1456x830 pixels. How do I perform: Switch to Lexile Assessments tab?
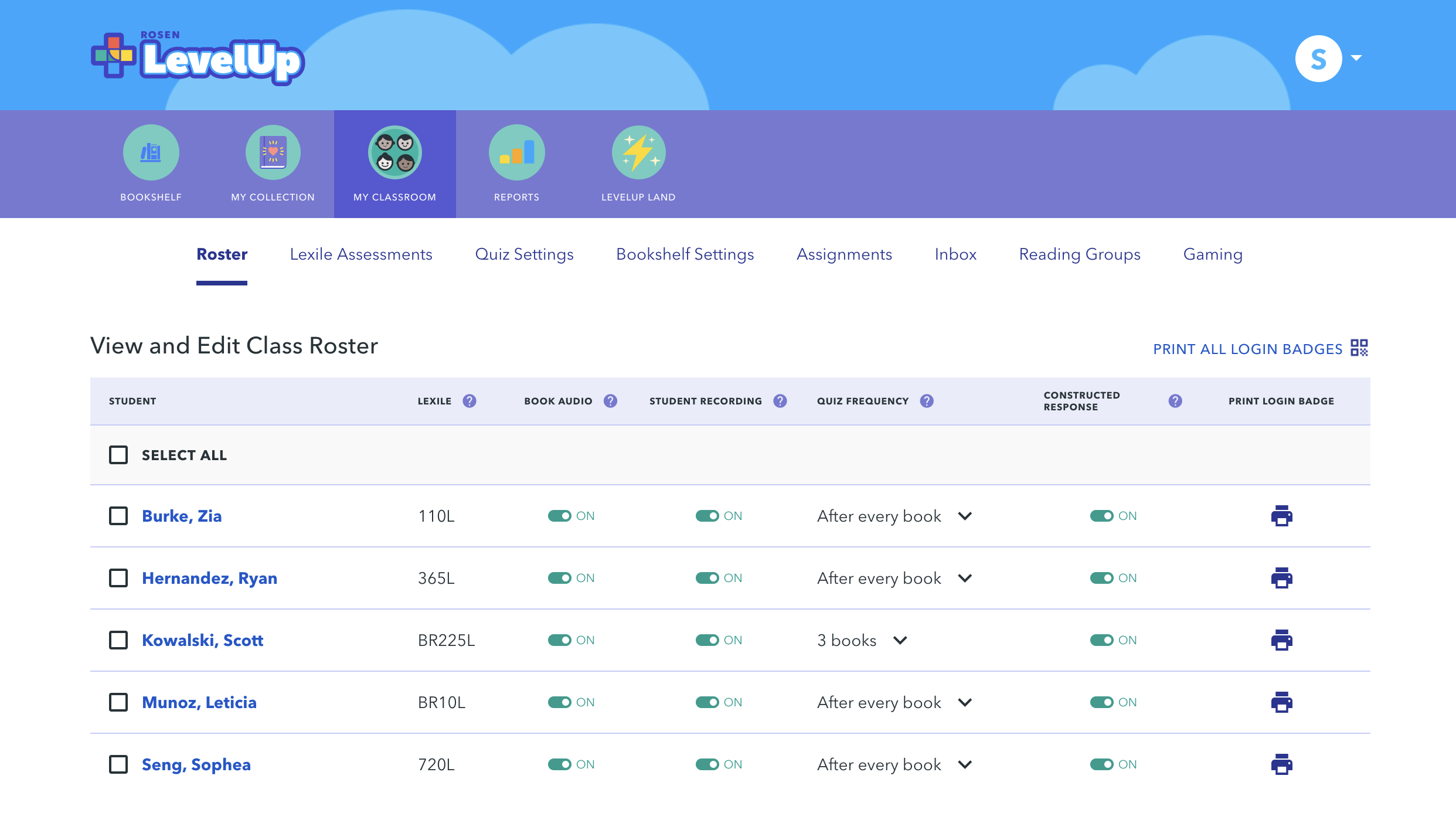click(x=360, y=254)
